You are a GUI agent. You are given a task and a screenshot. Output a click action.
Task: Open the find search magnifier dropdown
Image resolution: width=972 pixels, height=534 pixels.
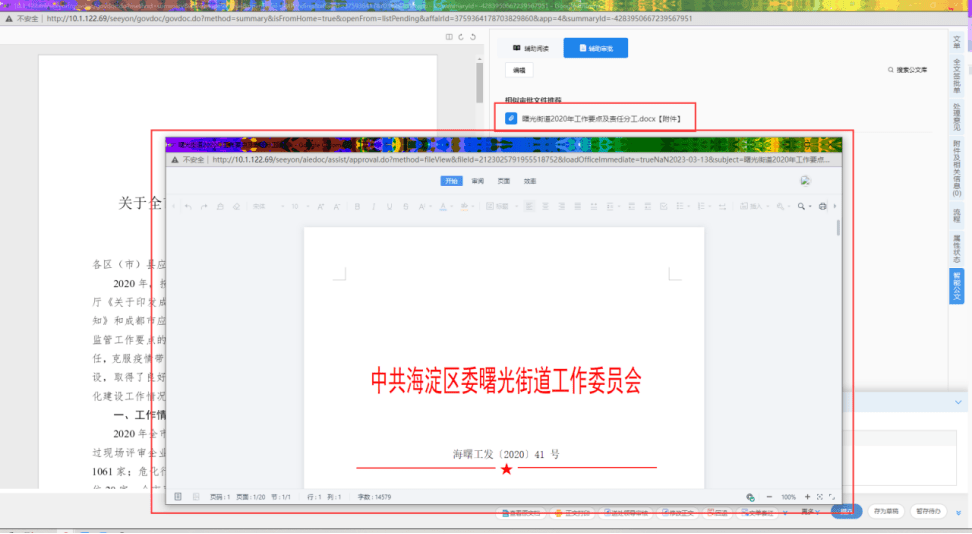click(805, 207)
